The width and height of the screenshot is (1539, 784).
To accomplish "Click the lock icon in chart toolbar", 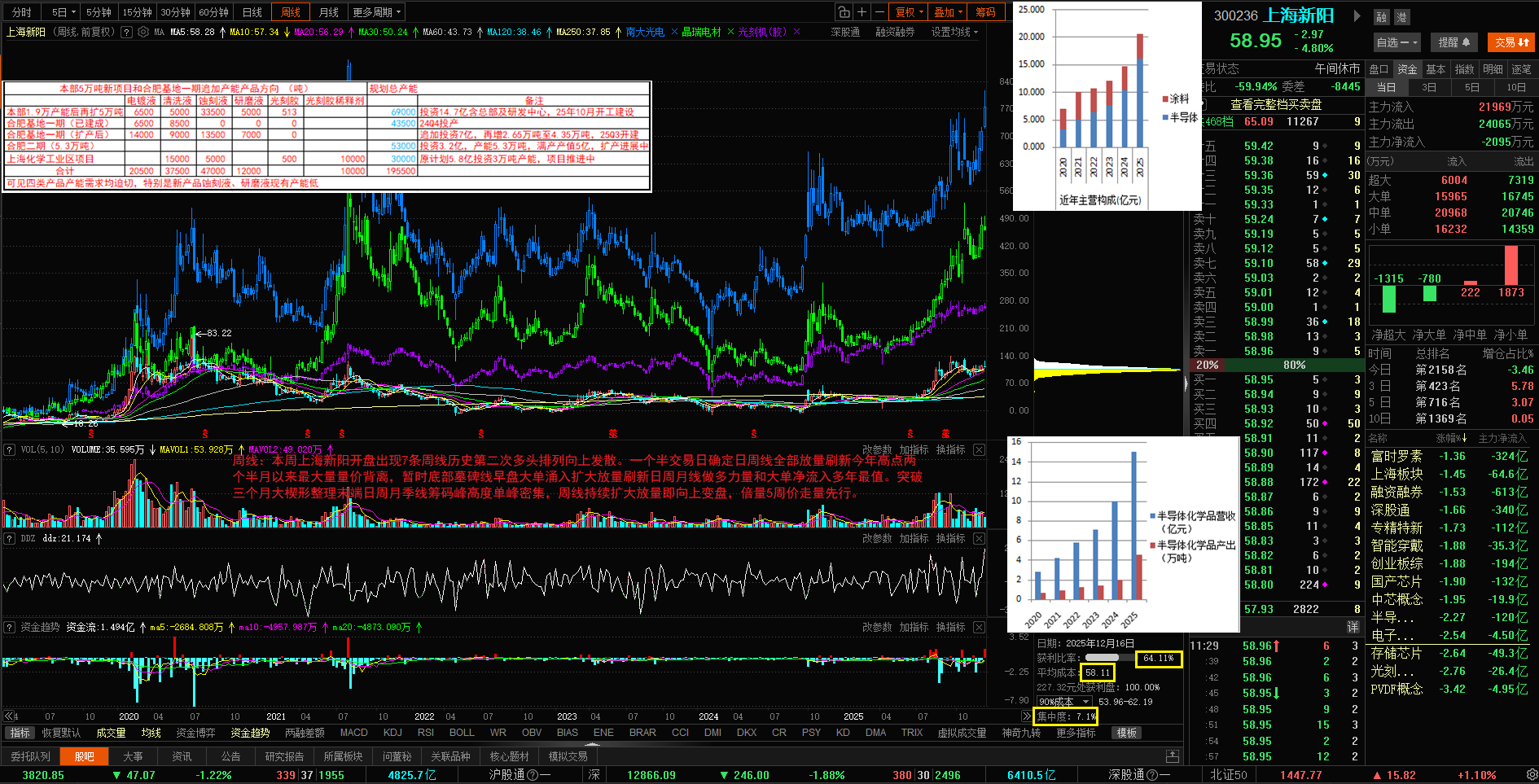I will tap(844, 12).
